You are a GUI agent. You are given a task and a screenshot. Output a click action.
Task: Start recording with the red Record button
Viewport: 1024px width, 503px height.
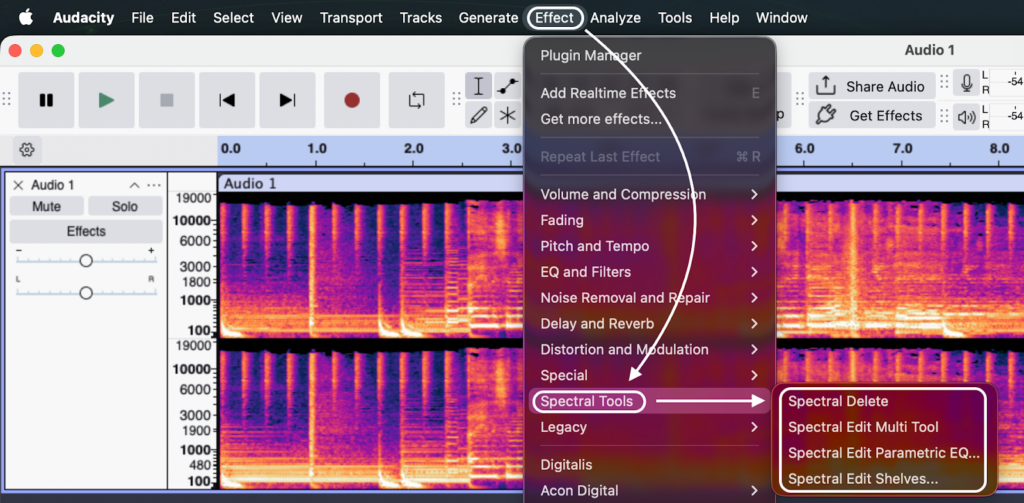(x=352, y=100)
